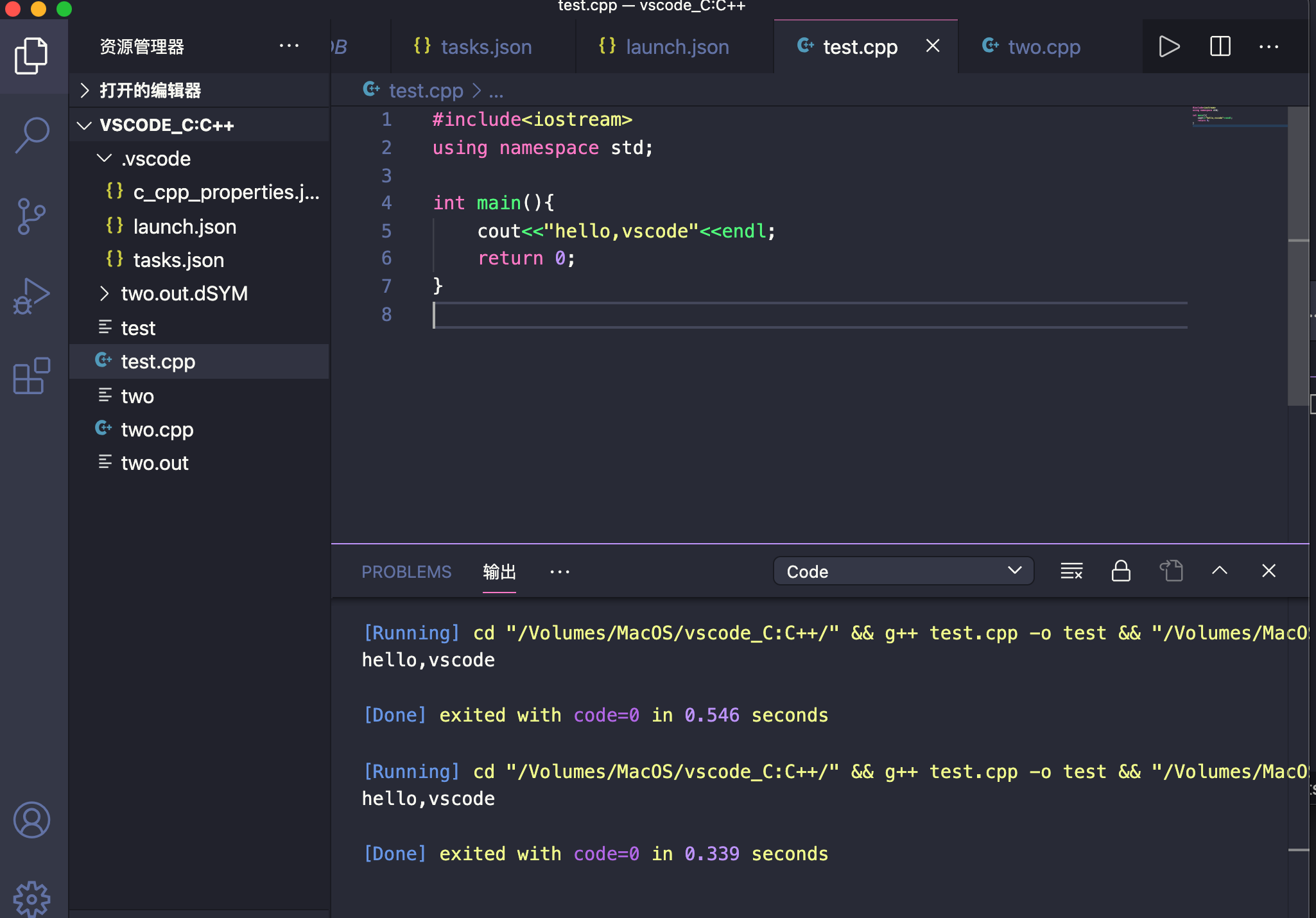Run the code with the play button
The width and height of the screenshot is (1316, 918).
tap(1169, 46)
